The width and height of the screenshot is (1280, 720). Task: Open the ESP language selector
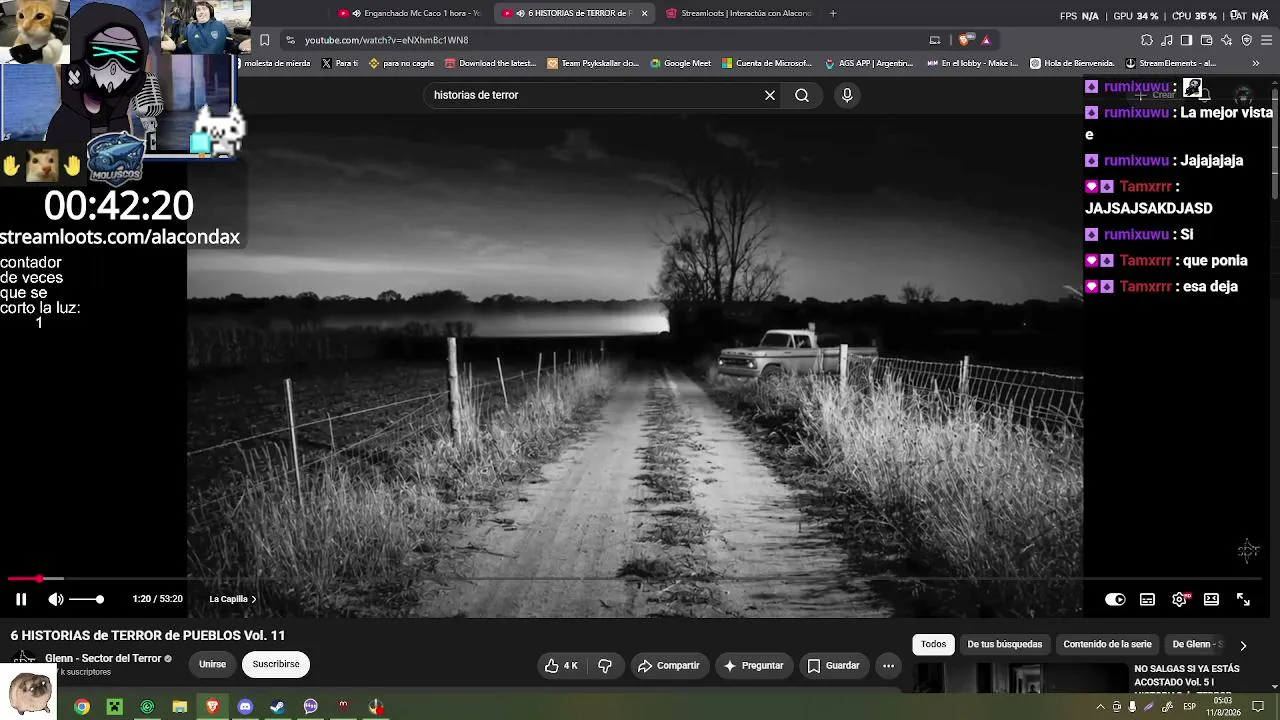[1189, 707]
